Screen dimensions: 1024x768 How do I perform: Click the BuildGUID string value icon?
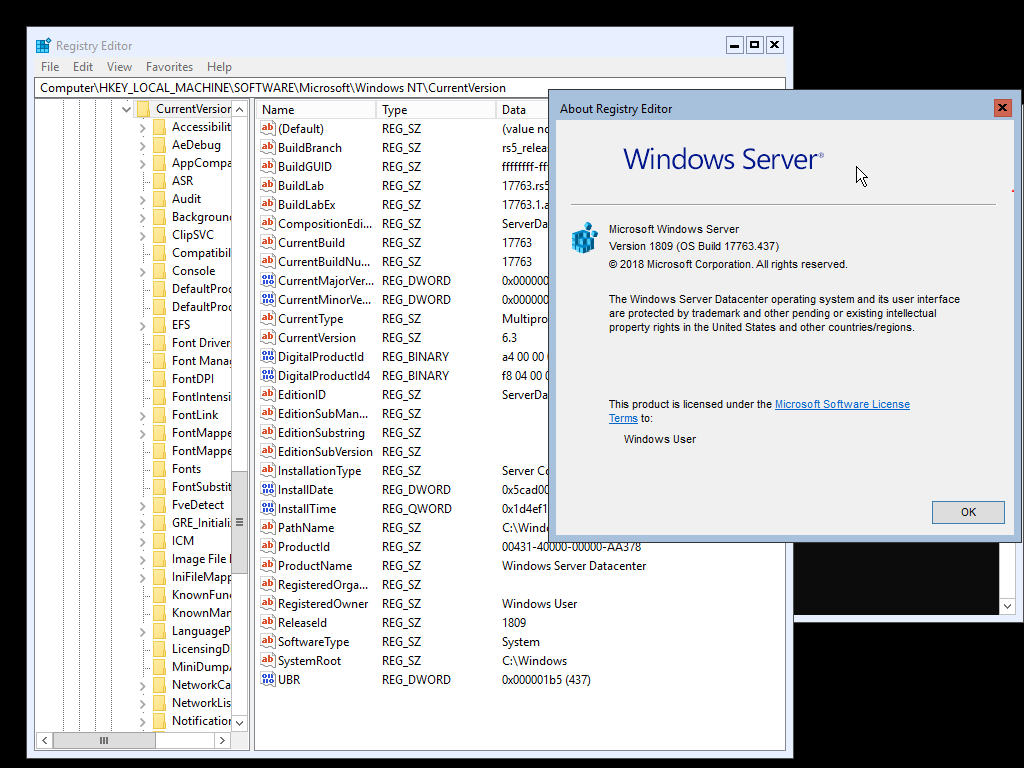tap(268, 166)
